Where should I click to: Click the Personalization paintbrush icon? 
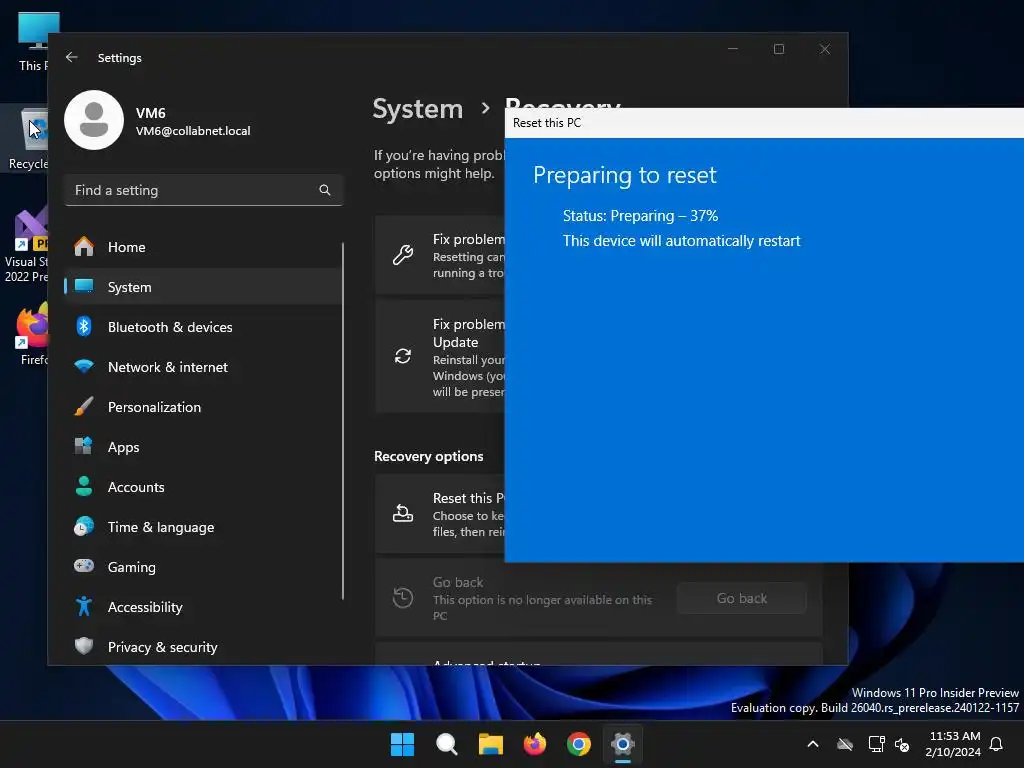pos(84,406)
